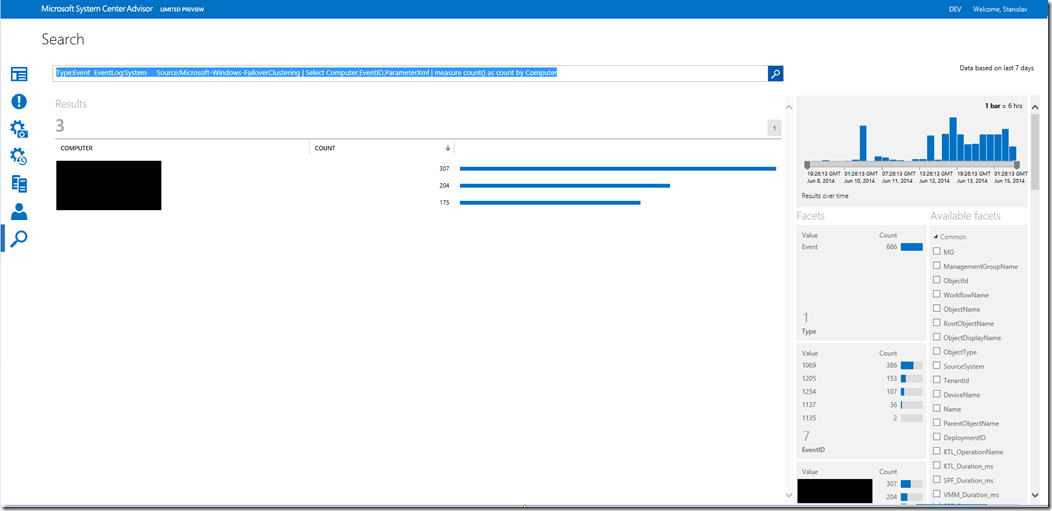1052x511 pixels.
Task: Tick the KTL_OperationName facet checkbox
Action: [x=936, y=452]
